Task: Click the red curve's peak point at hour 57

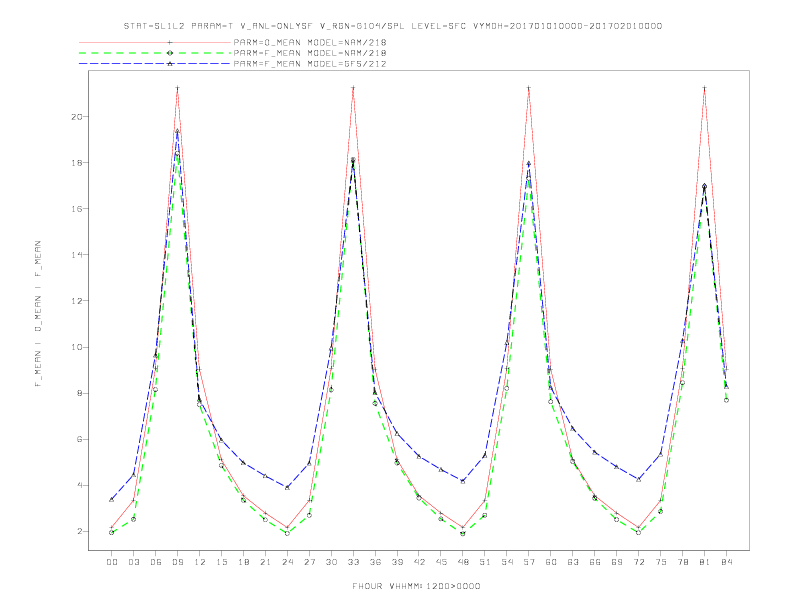Action: coord(529,88)
